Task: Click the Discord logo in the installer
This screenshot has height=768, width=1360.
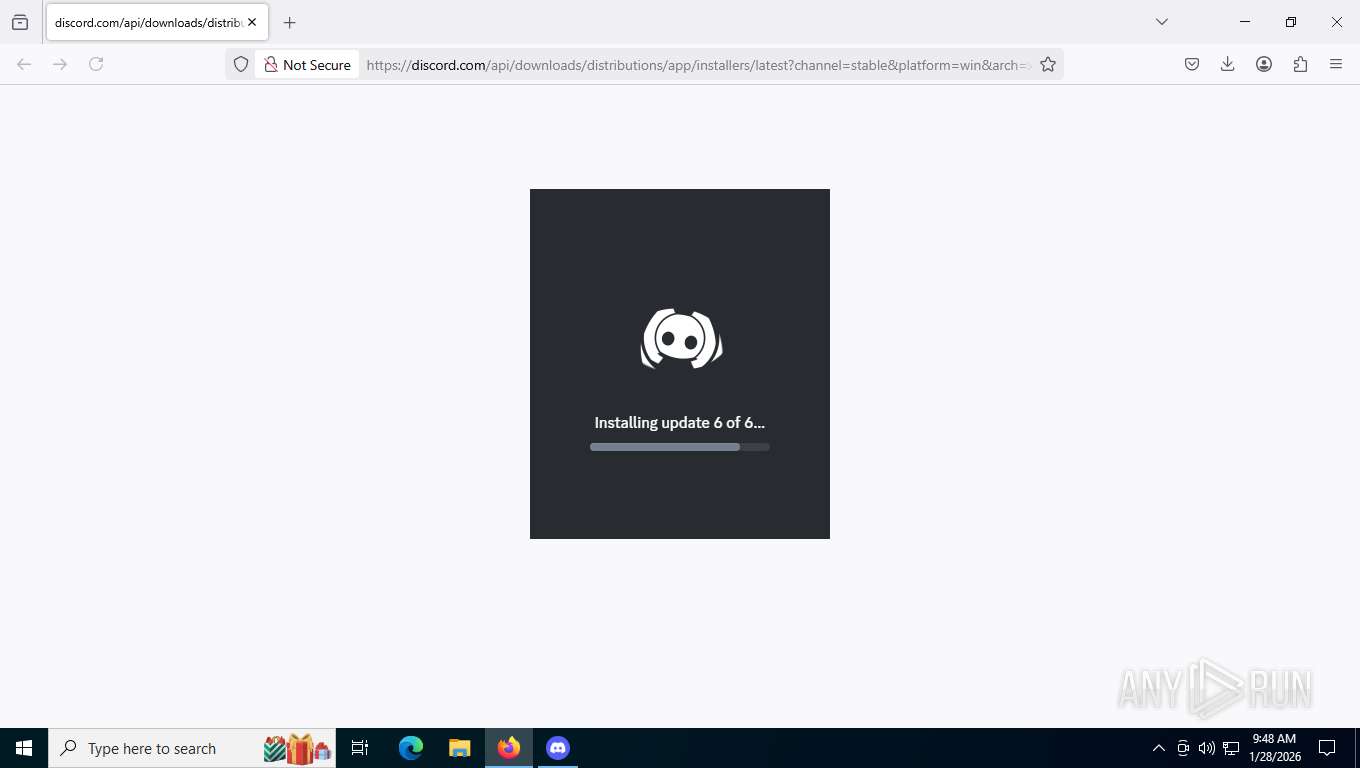Action: tap(681, 339)
